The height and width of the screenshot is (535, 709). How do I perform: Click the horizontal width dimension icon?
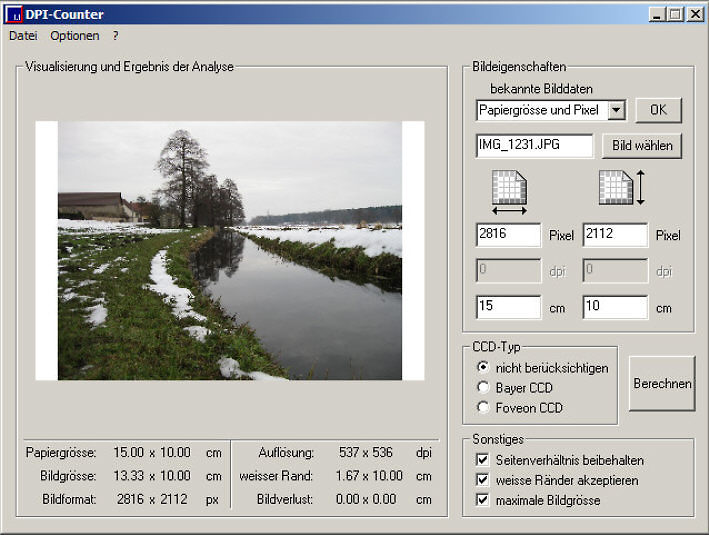click(x=510, y=192)
